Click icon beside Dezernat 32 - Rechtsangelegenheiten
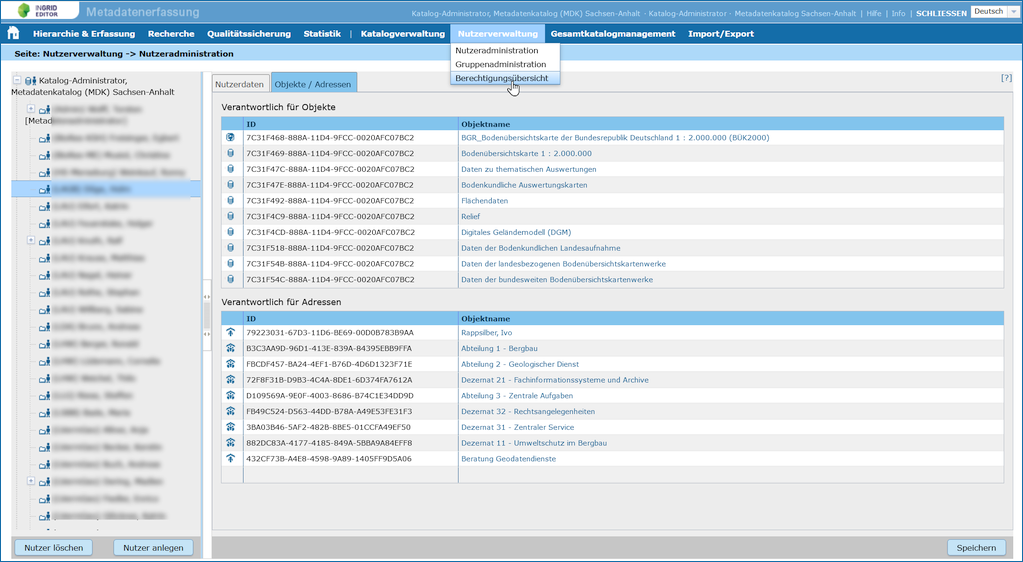The height and width of the screenshot is (562, 1023). pos(230,411)
